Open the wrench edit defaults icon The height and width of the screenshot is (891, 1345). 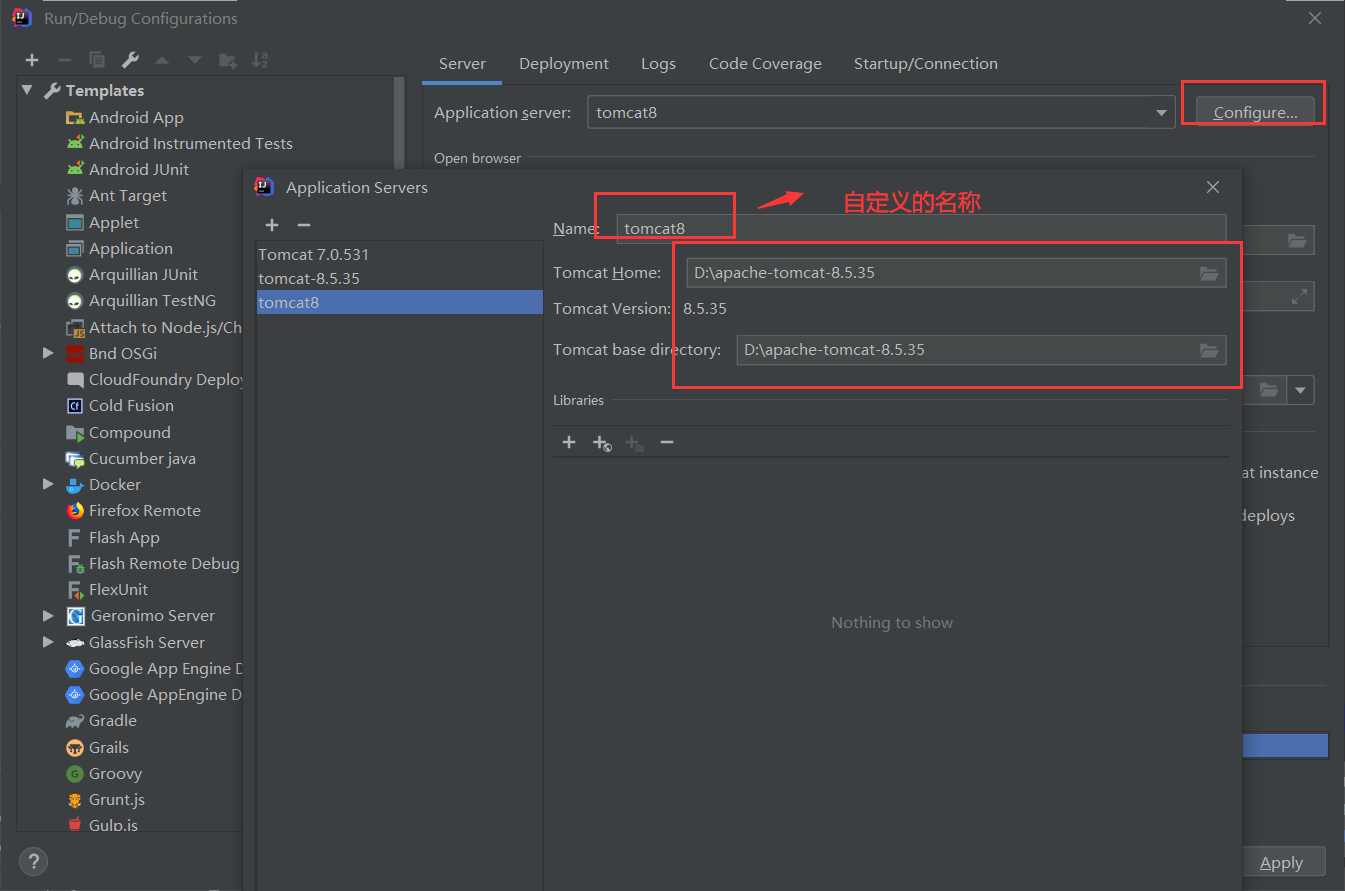(130, 60)
